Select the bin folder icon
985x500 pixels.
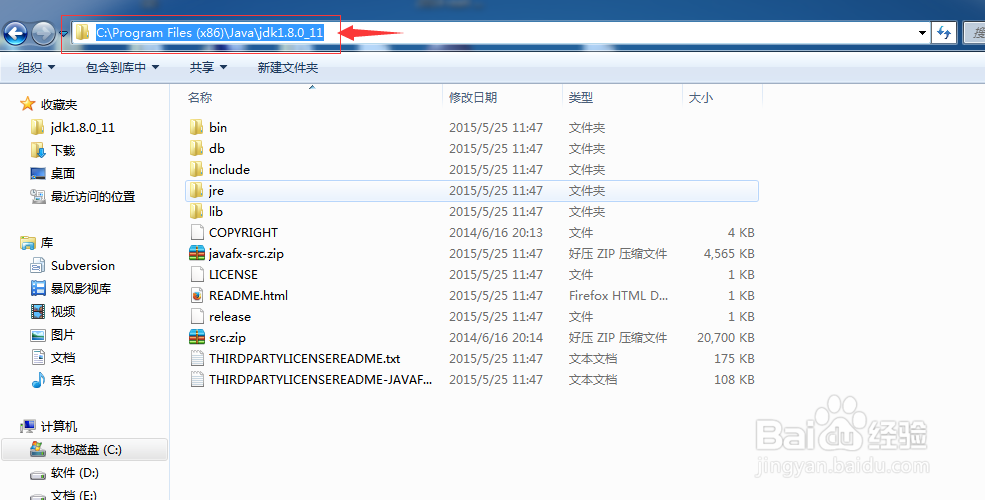pos(197,128)
